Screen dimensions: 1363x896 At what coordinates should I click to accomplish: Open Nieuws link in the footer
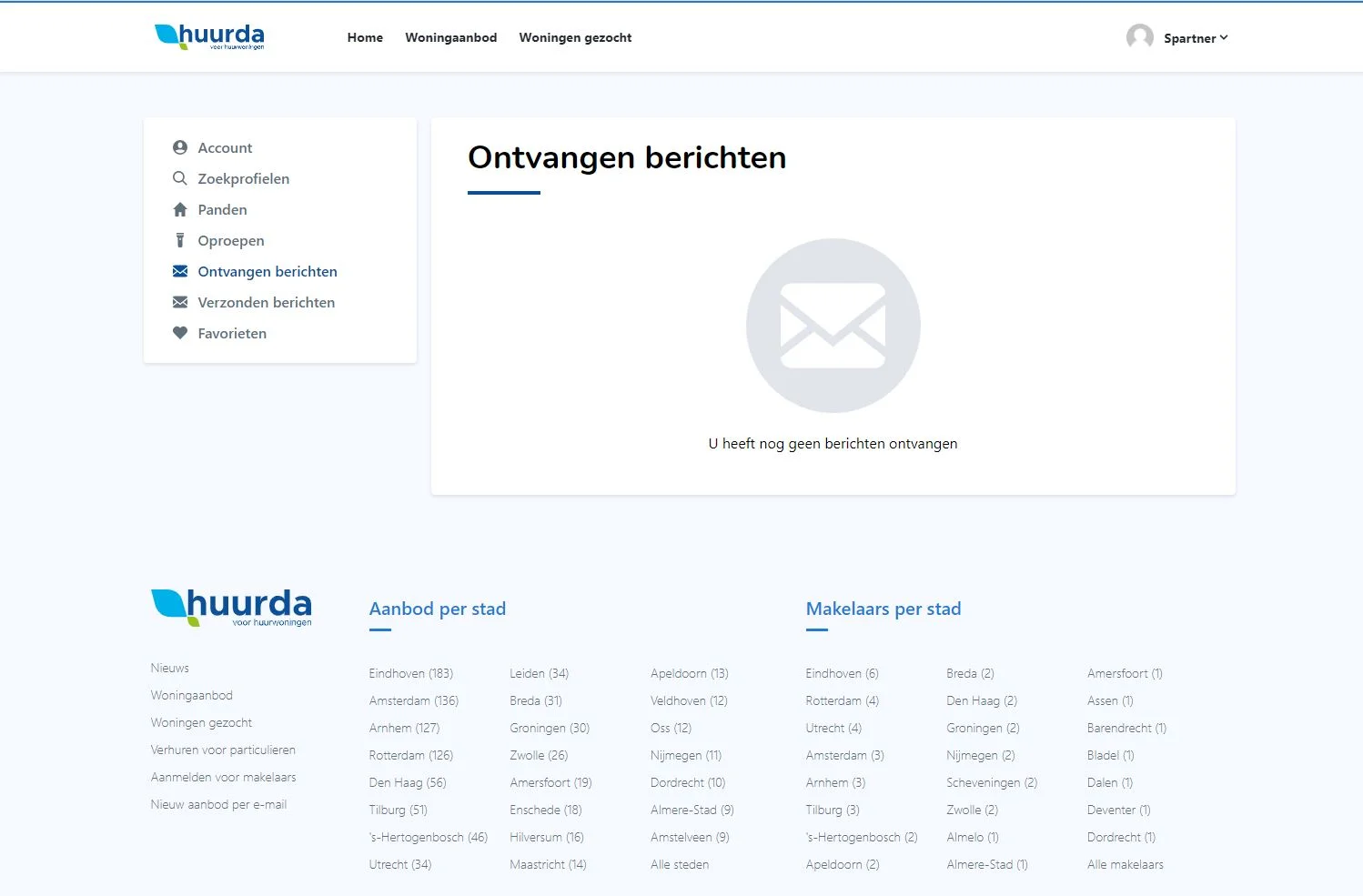[x=170, y=668]
